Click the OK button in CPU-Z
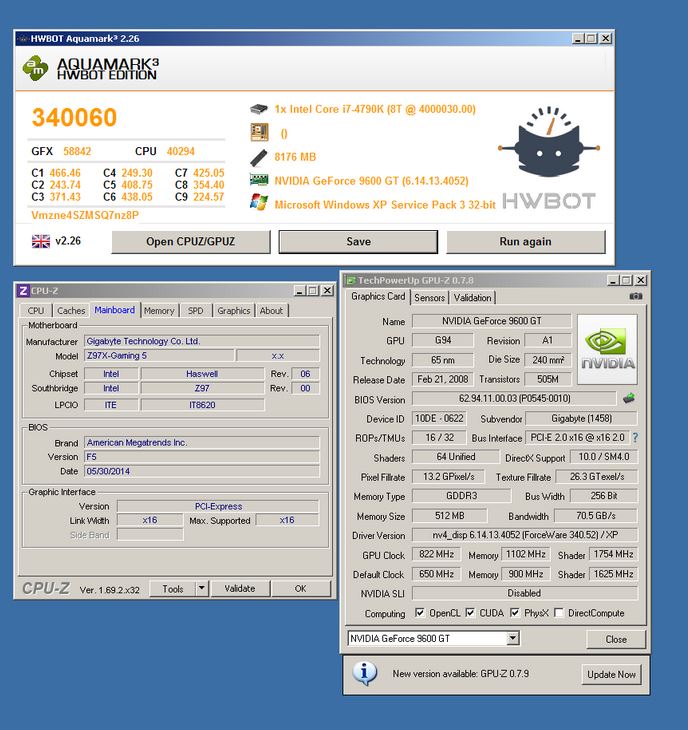 tap(301, 588)
